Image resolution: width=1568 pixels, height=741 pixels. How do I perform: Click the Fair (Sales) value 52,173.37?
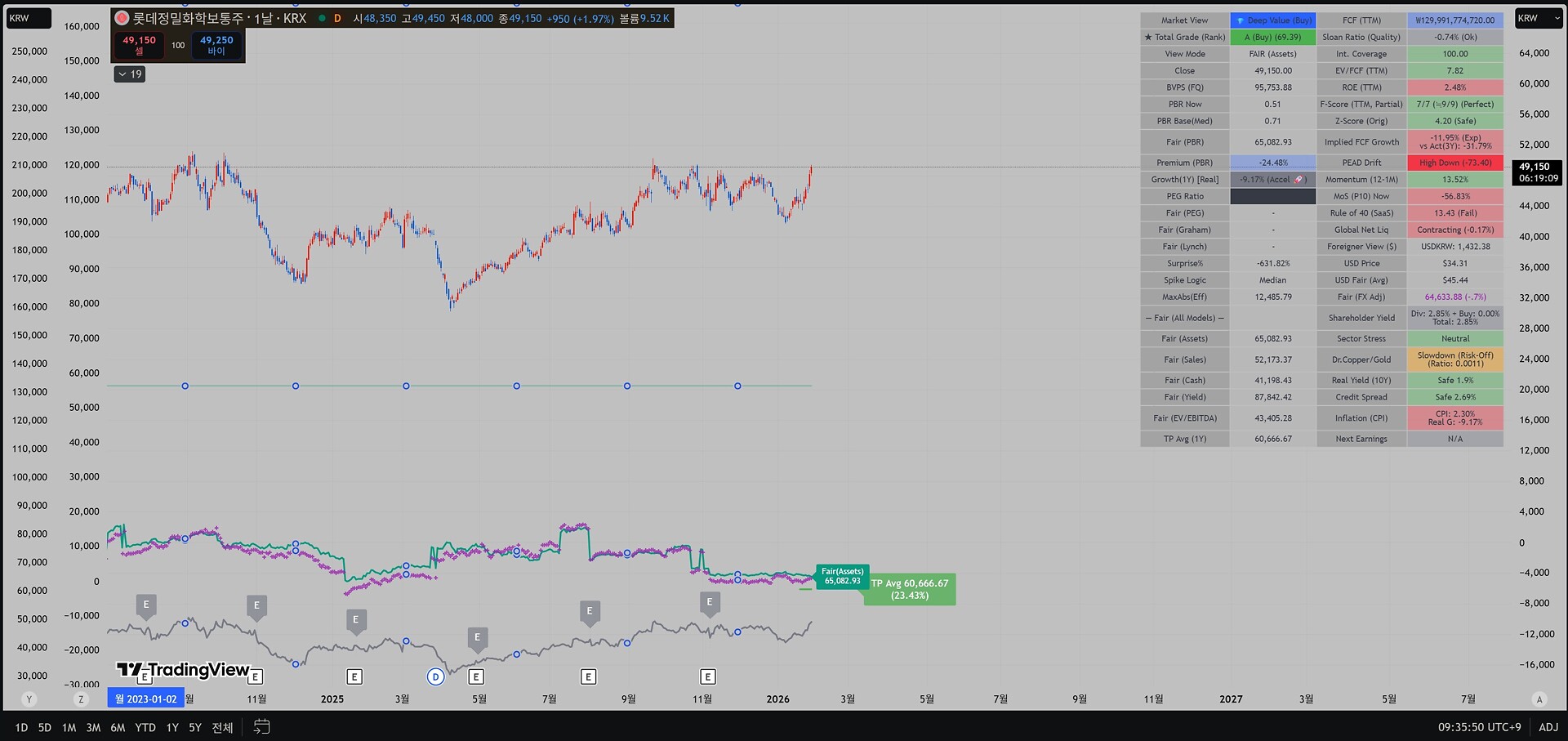[x=1273, y=359]
